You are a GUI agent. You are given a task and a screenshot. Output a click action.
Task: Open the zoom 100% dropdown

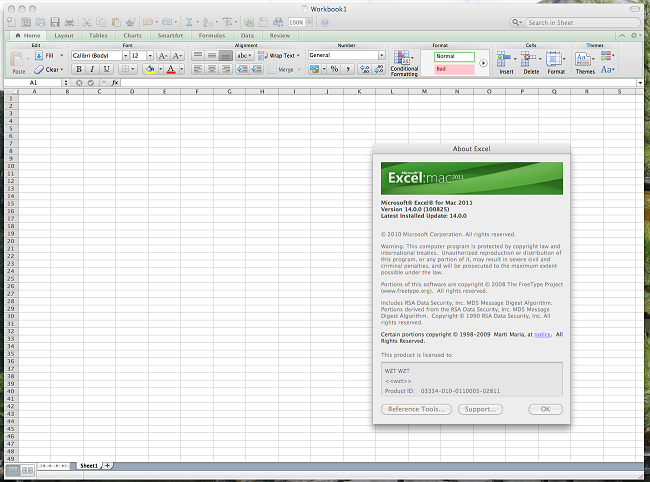coord(309,22)
